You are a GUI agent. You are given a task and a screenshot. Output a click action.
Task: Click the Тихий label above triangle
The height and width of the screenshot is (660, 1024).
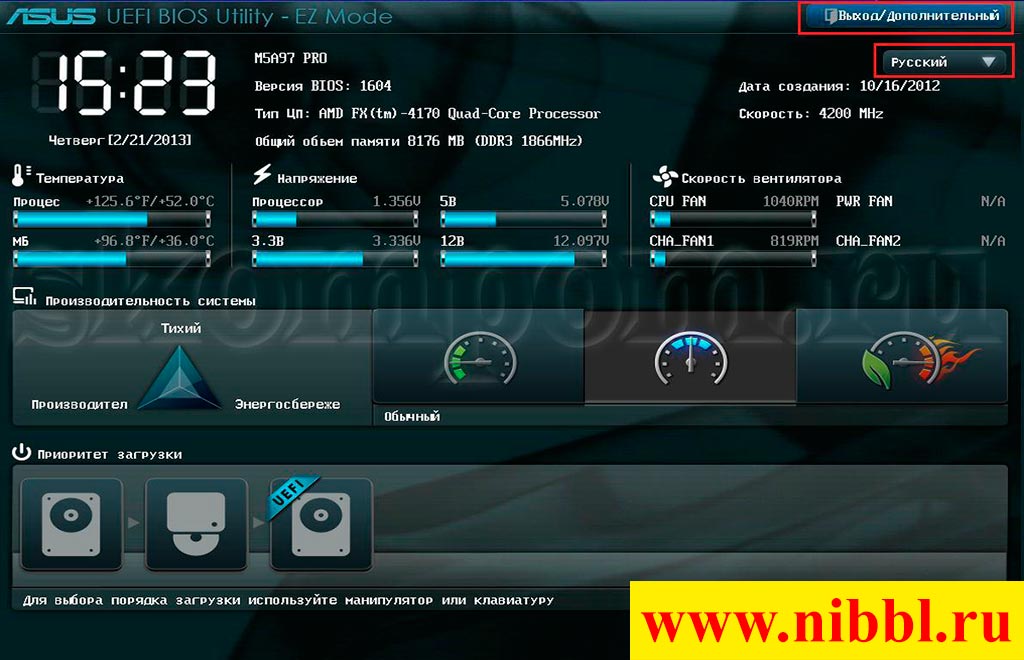(181, 328)
